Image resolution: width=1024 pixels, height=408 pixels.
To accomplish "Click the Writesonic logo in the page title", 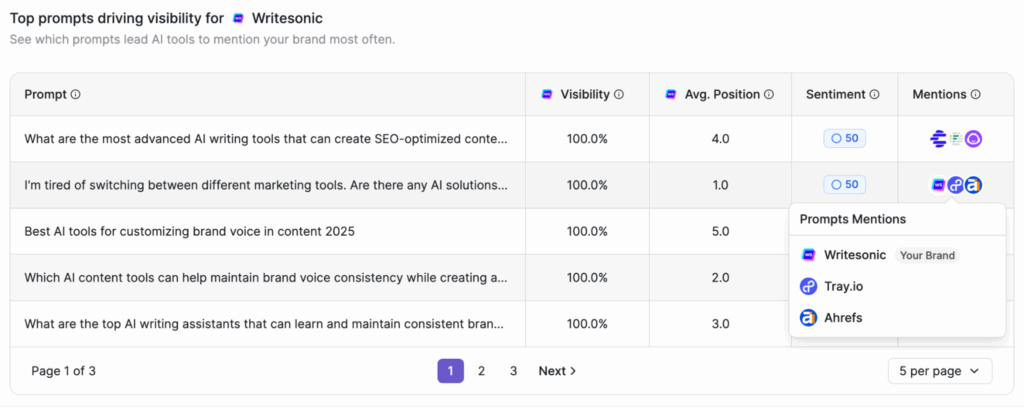I will click(x=238, y=18).
